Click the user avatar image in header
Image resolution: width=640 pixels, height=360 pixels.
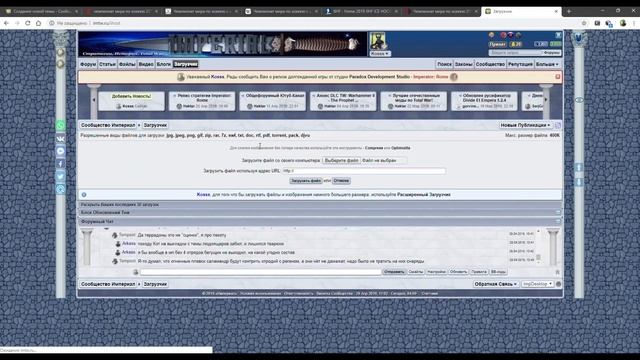tap(377, 41)
